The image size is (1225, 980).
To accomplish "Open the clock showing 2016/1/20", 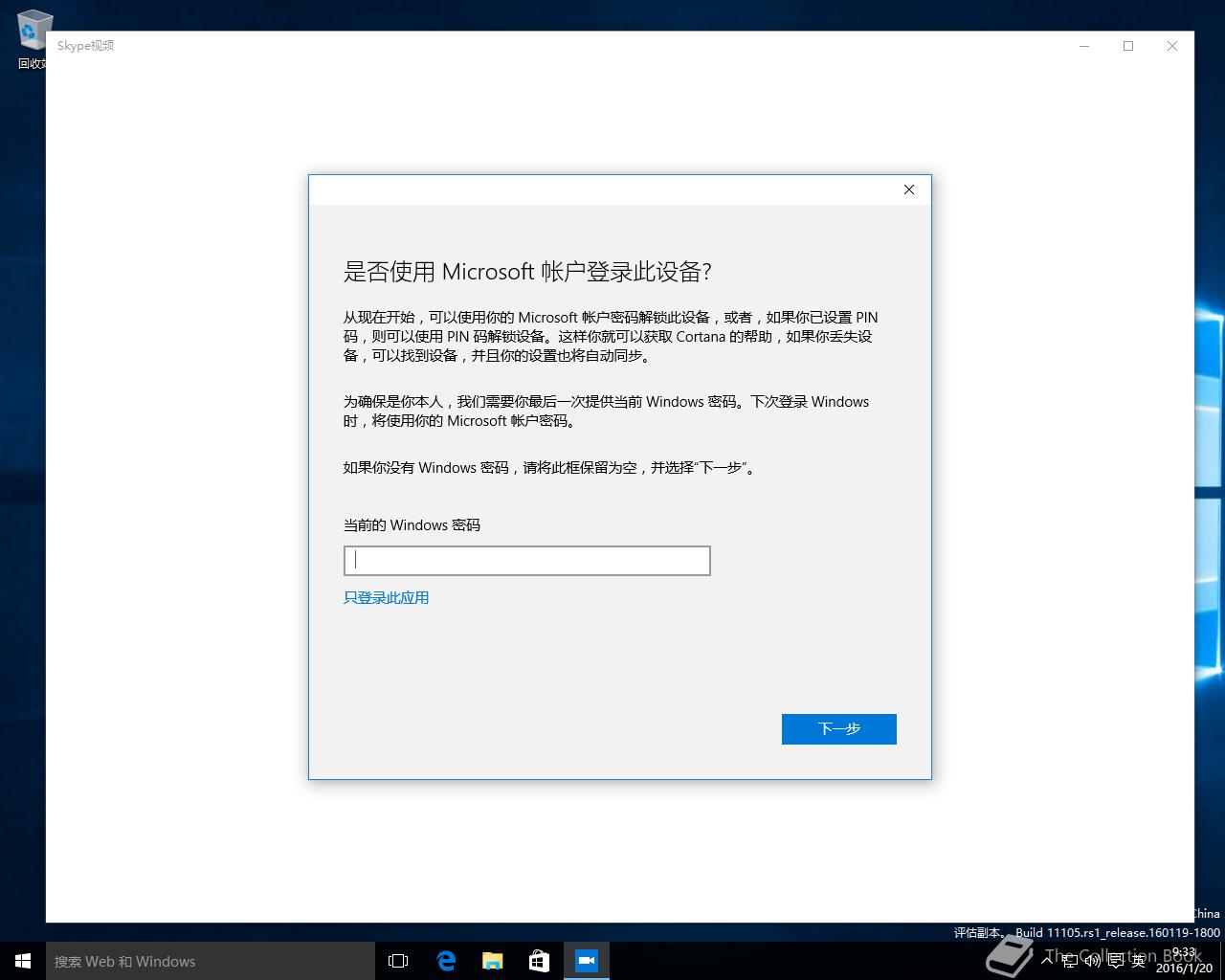I will pos(1185,960).
